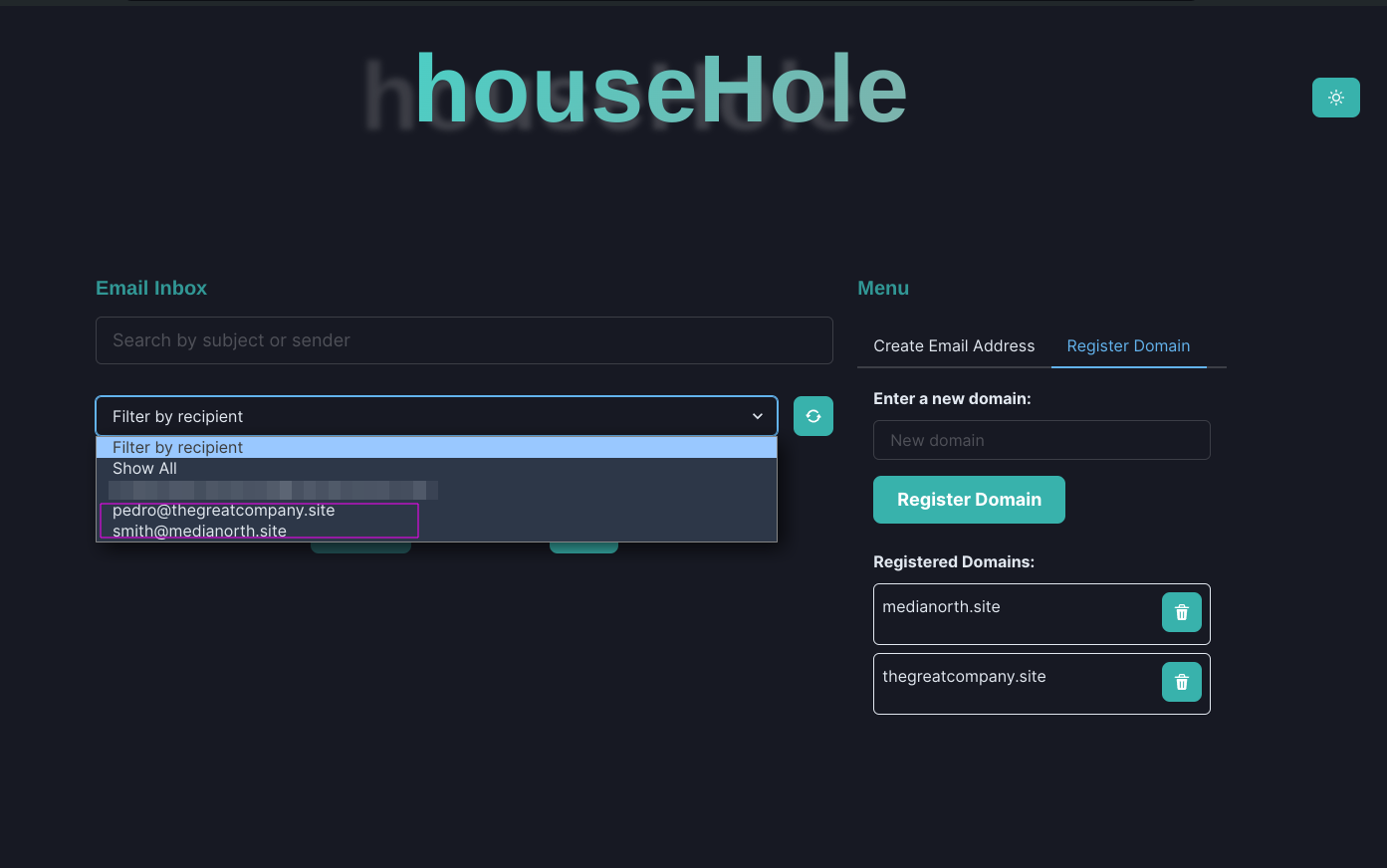Click the Menu heading
Screen dimensions: 1387x868
883,288
